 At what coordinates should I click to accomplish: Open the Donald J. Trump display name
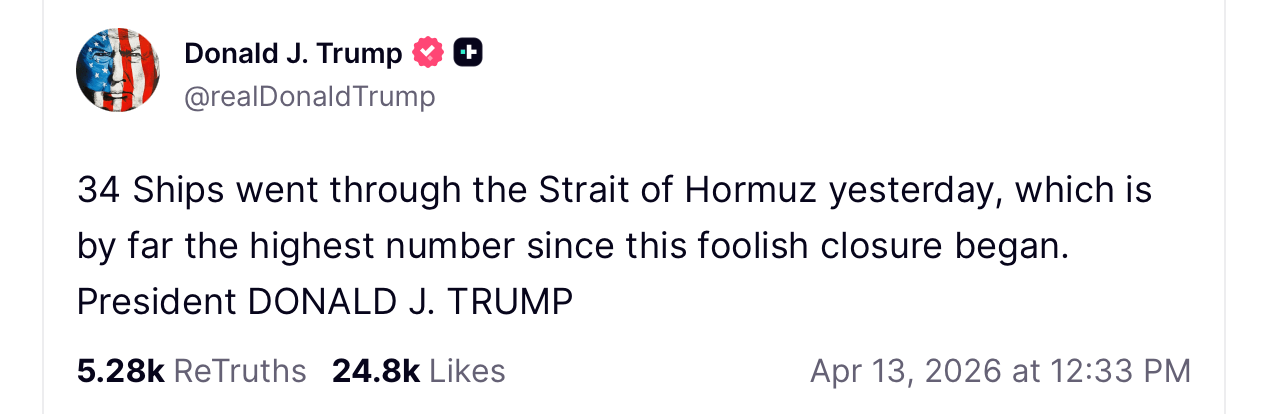(293, 54)
